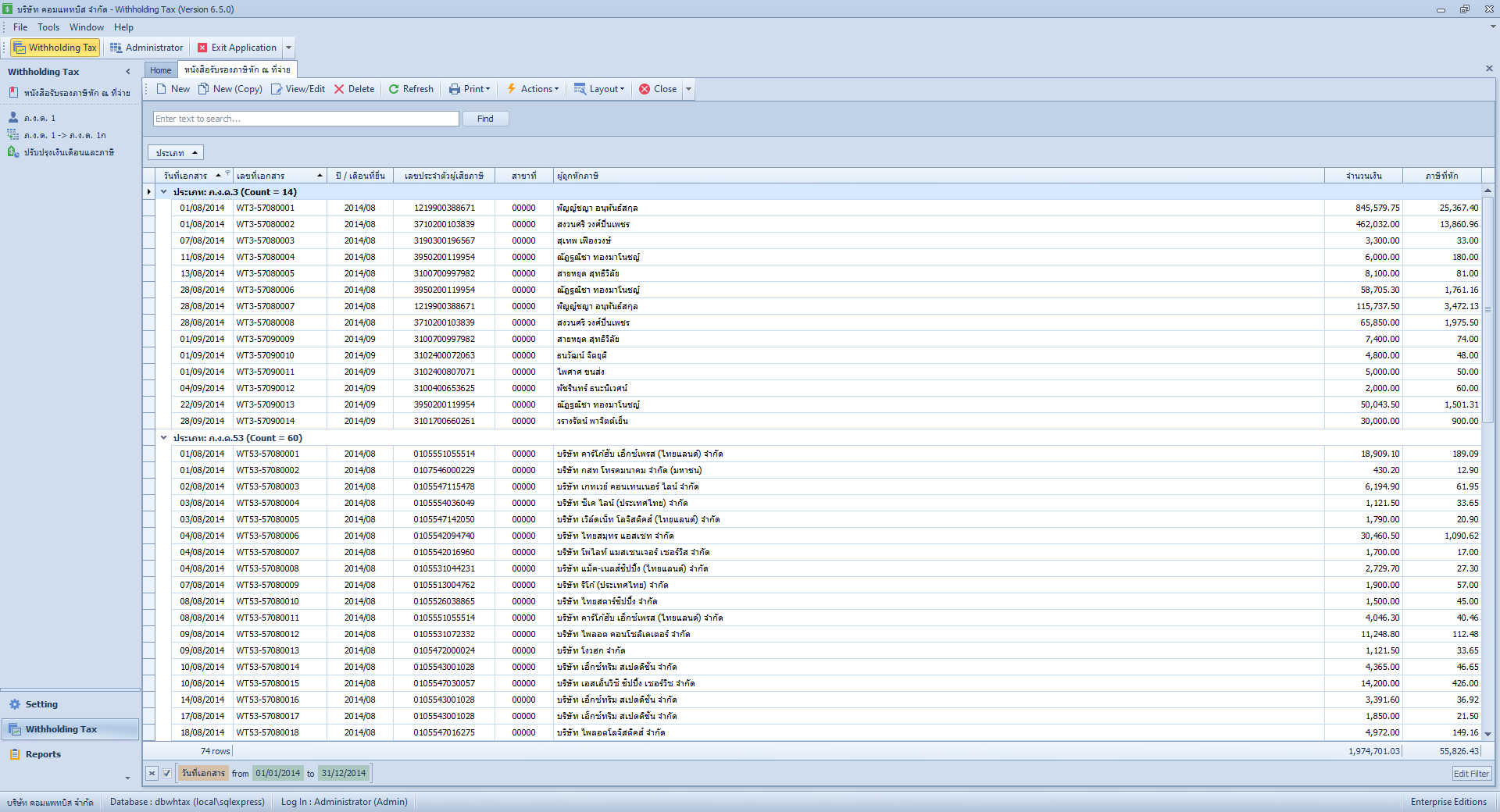Remove the date filter with the X button
Screen dimensions: 1500x812
pos(152,774)
